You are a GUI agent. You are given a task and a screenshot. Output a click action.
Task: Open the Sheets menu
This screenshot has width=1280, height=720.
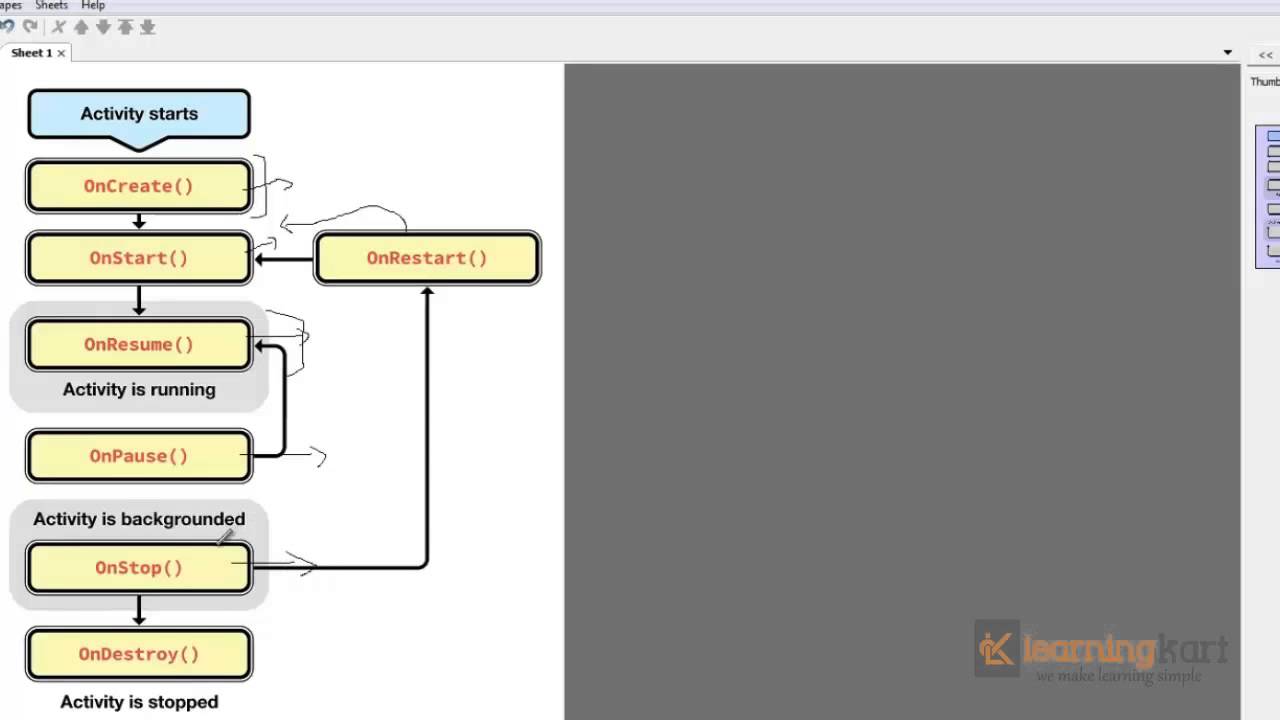pos(51,6)
